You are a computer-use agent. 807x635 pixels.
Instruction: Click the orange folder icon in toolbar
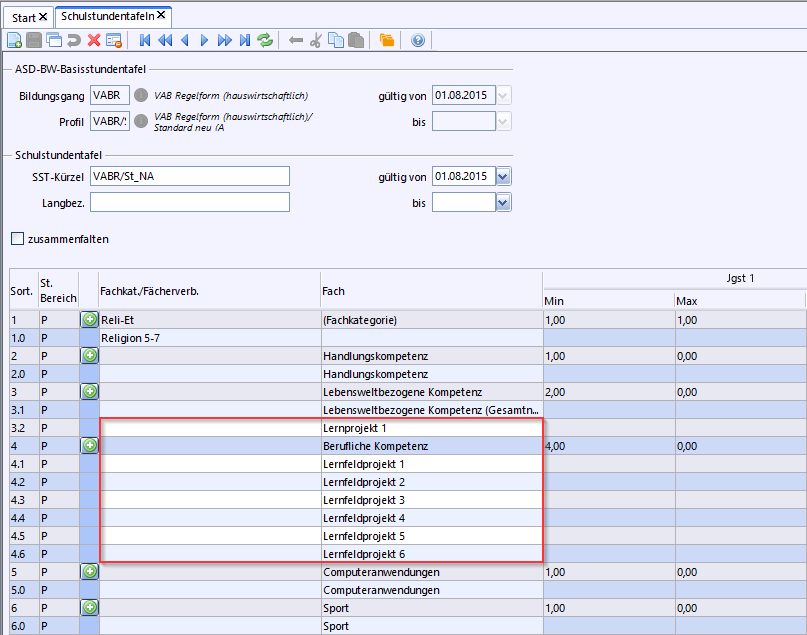386,40
